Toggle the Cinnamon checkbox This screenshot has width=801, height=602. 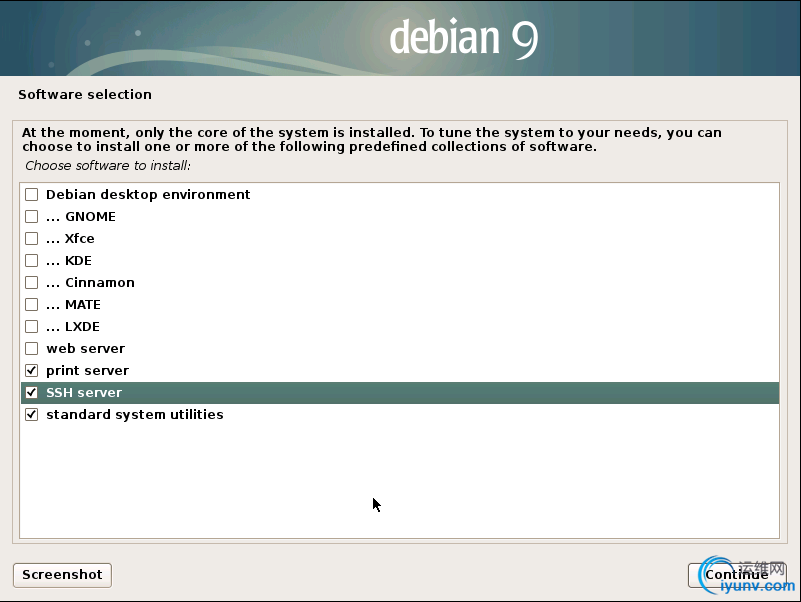pyautogui.click(x=32, y=283)
